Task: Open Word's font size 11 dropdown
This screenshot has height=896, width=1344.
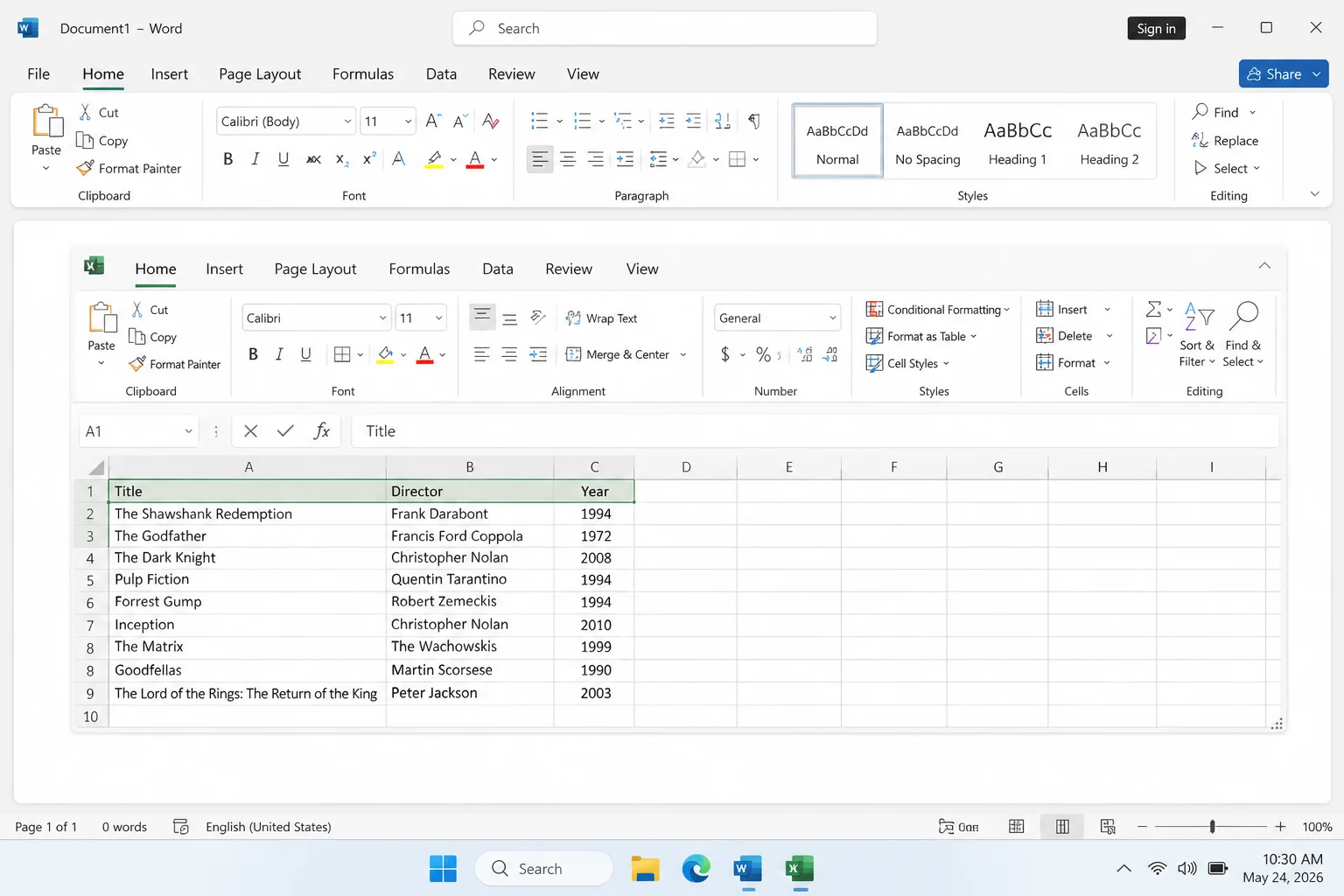Action: pyautogui.click(x=408, y=121)
